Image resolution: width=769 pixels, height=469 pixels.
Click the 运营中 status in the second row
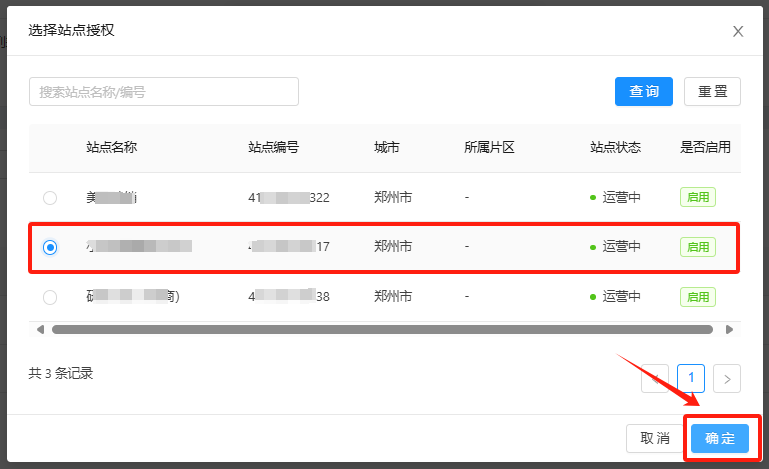tap(621, 247)
